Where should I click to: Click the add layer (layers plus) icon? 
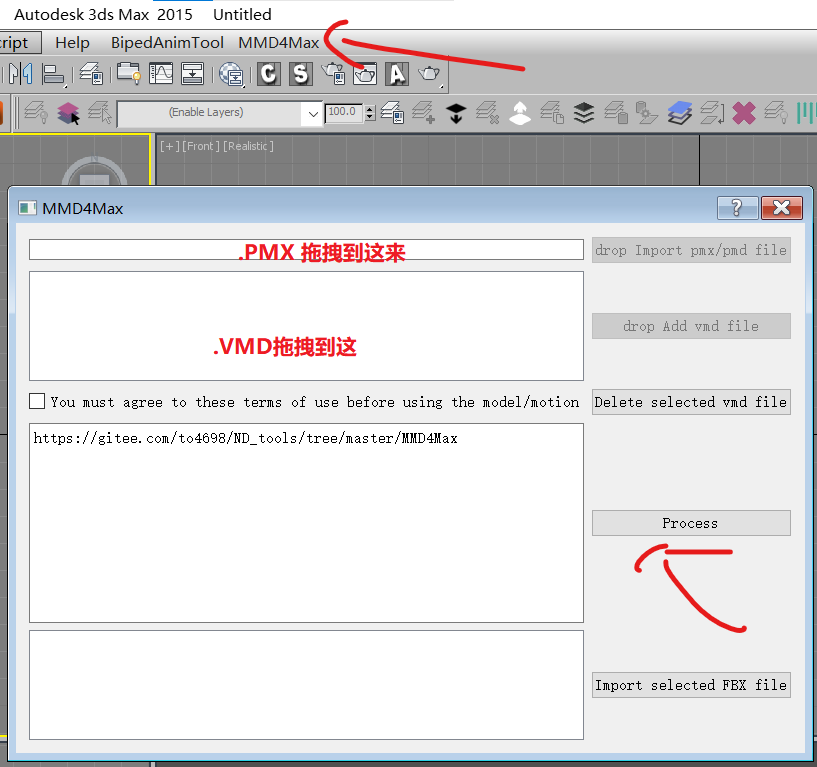[424, 113]
